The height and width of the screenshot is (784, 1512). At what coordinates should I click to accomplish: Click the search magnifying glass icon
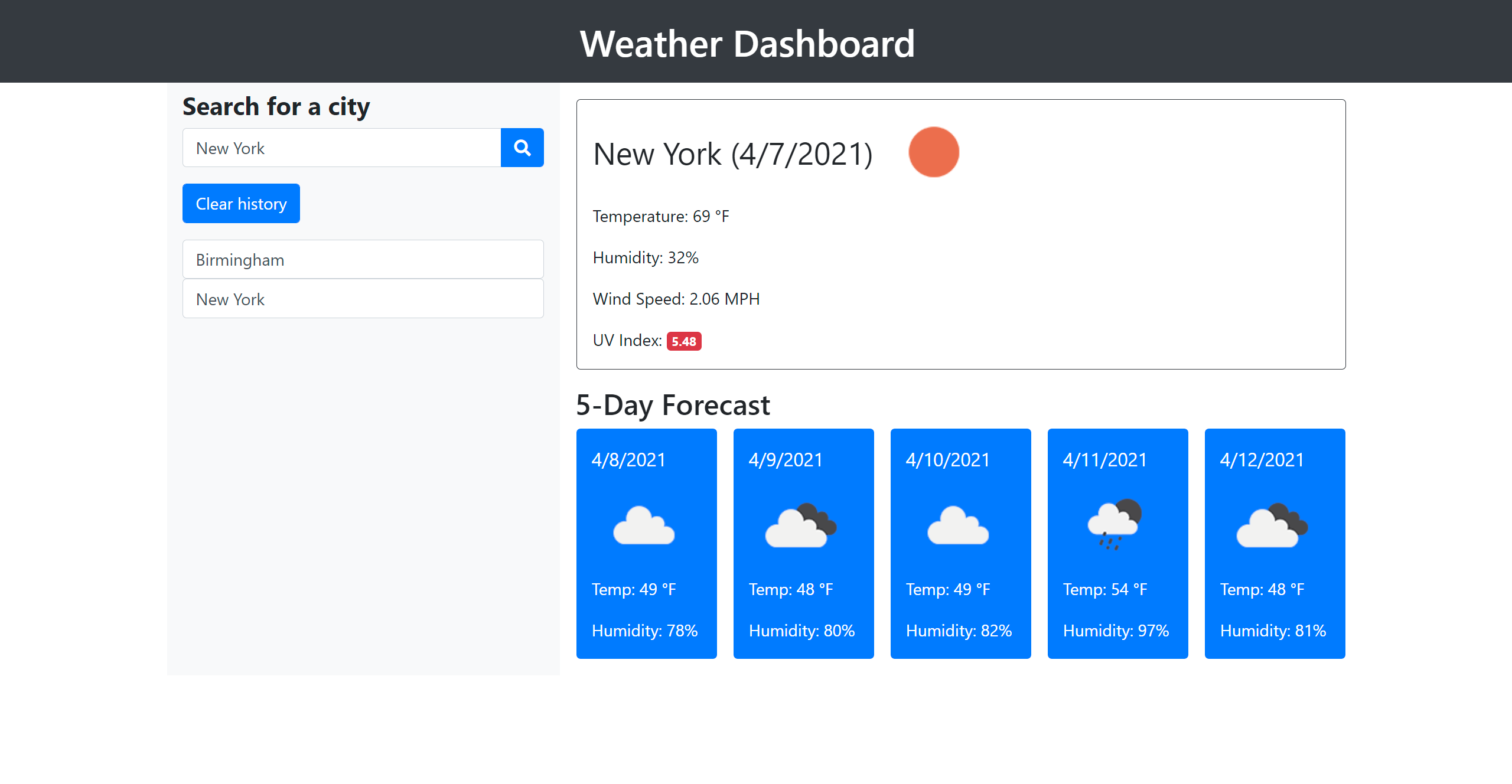coord(521,148)
